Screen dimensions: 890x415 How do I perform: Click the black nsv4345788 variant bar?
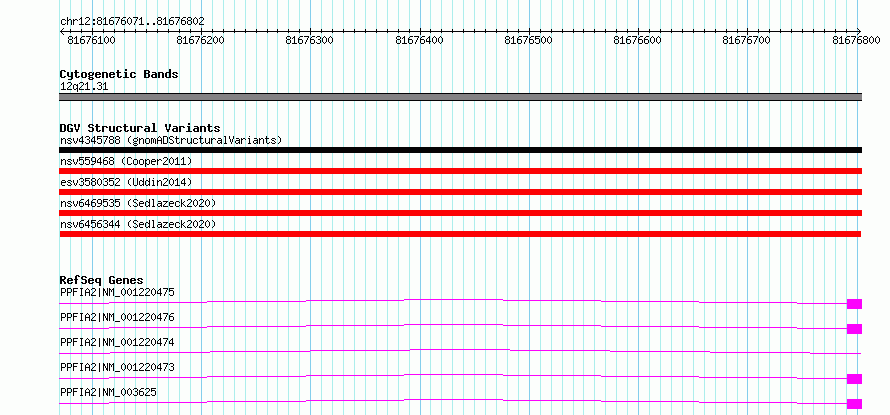tap(460, 150)
